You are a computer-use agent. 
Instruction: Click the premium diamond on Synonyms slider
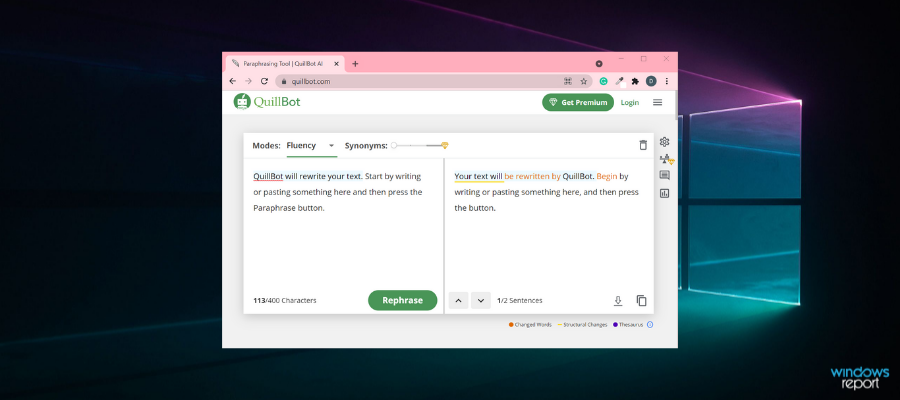[x=445, y=146]
